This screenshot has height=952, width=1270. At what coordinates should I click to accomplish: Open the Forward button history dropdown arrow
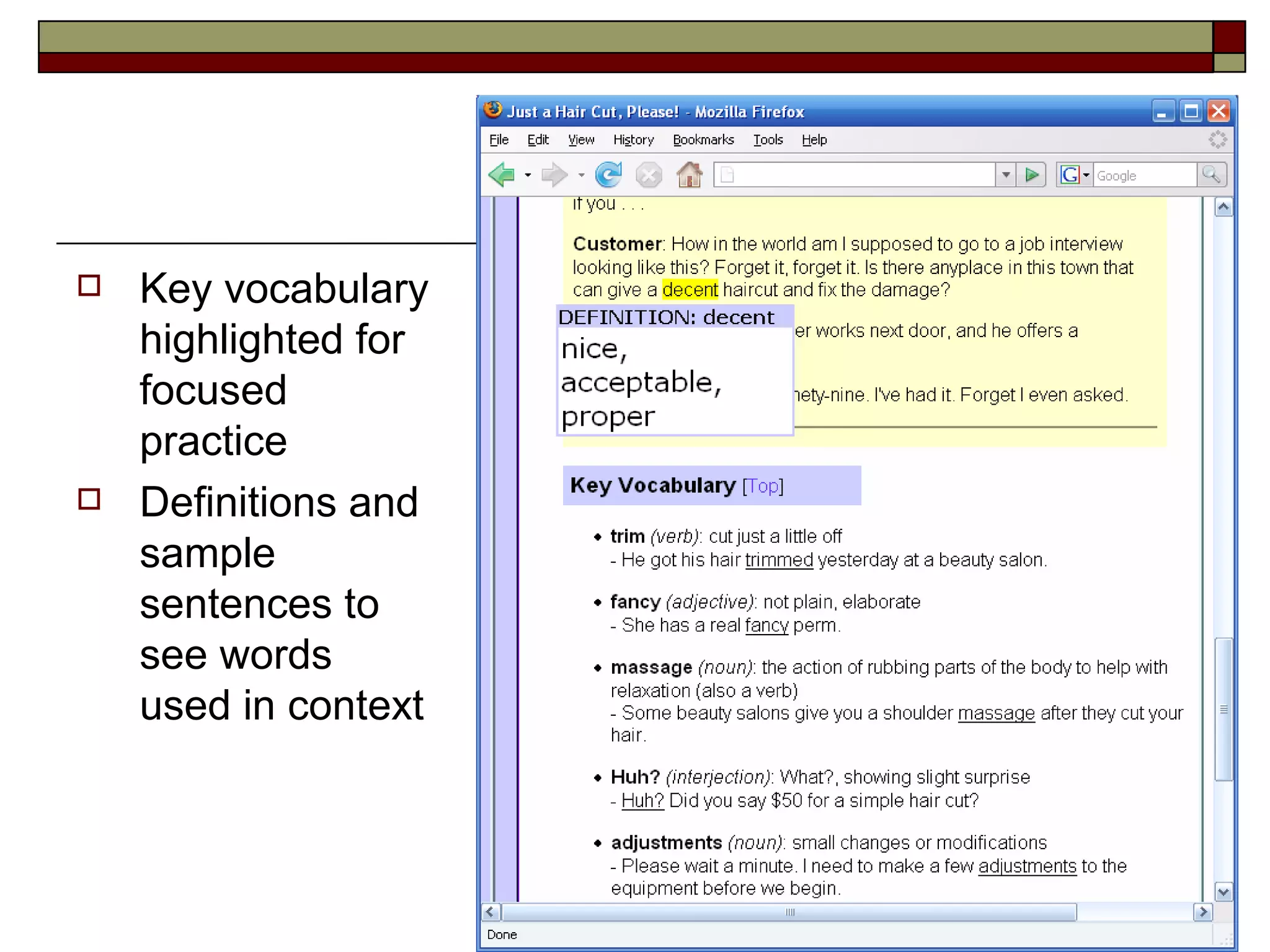[581, 175]
